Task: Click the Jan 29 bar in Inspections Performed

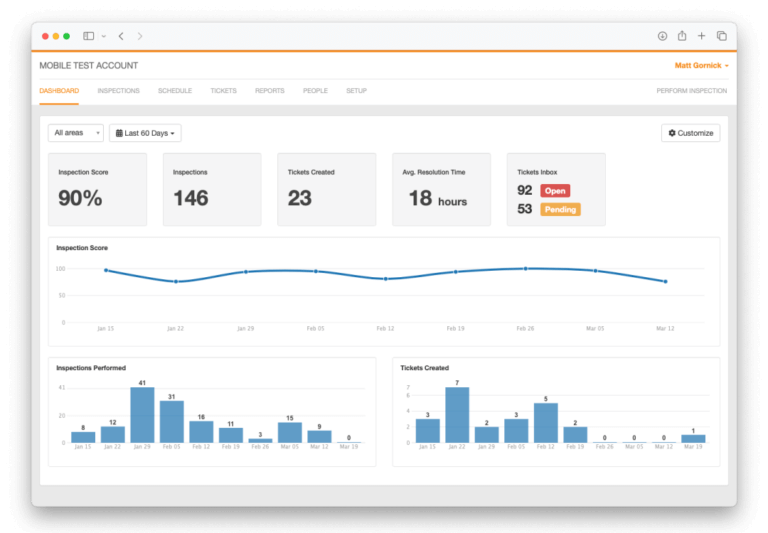Action: coord(142,415)
